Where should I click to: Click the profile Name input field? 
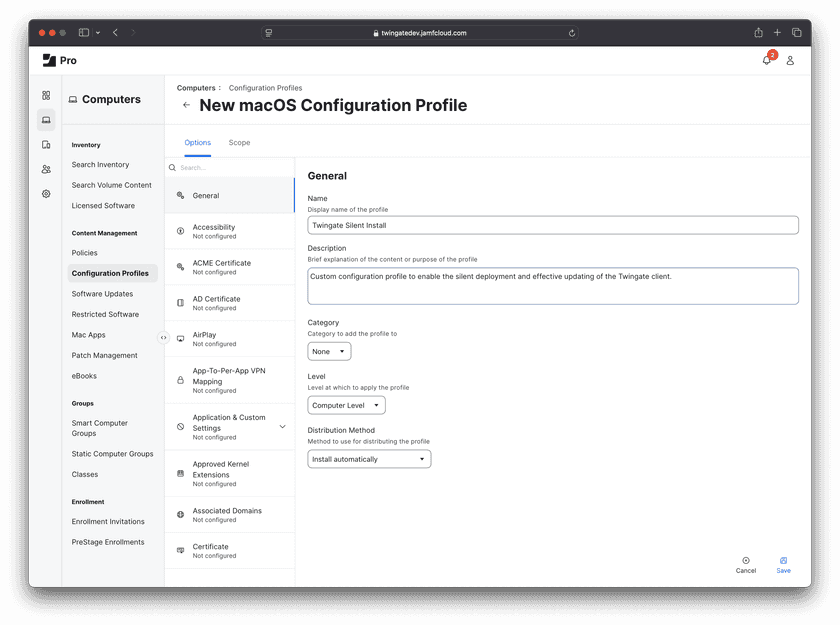point(552,226)
